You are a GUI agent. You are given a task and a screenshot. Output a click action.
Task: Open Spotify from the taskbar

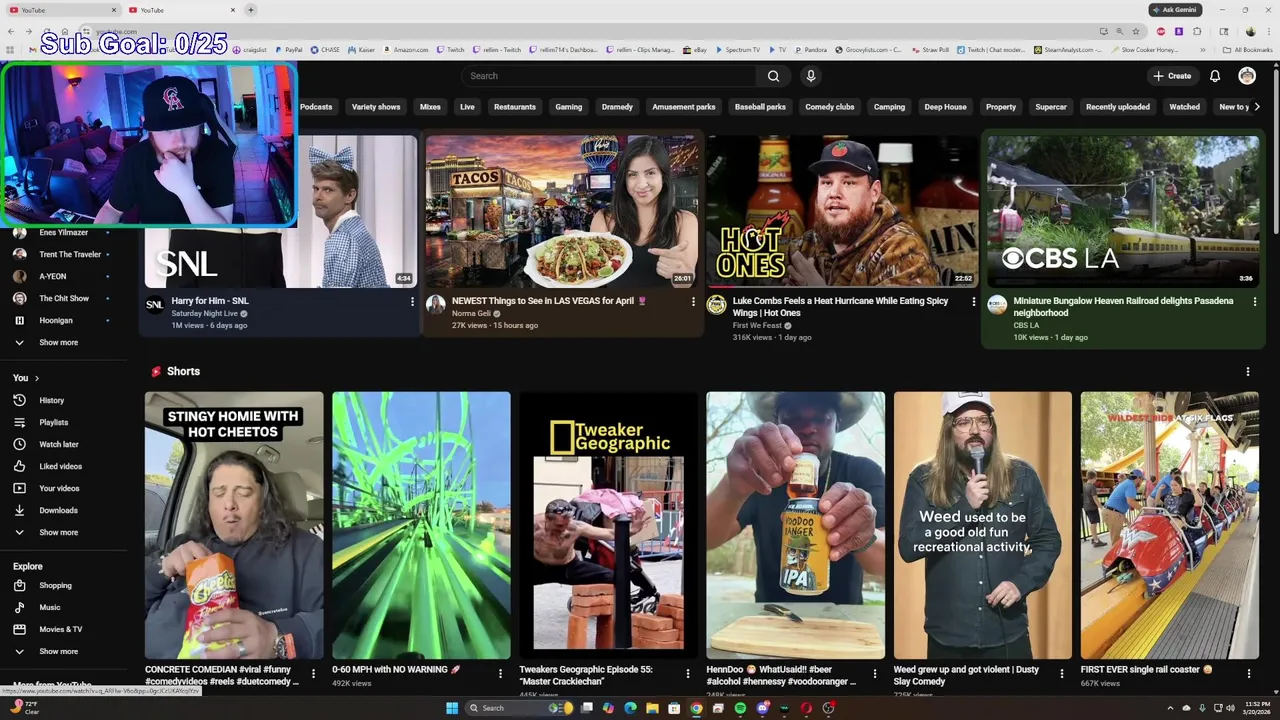point(740,708)
